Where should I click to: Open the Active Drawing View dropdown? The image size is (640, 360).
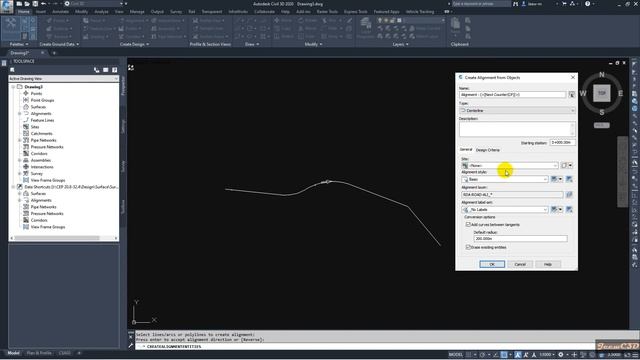pyautogui.click(x=64, y=78)
